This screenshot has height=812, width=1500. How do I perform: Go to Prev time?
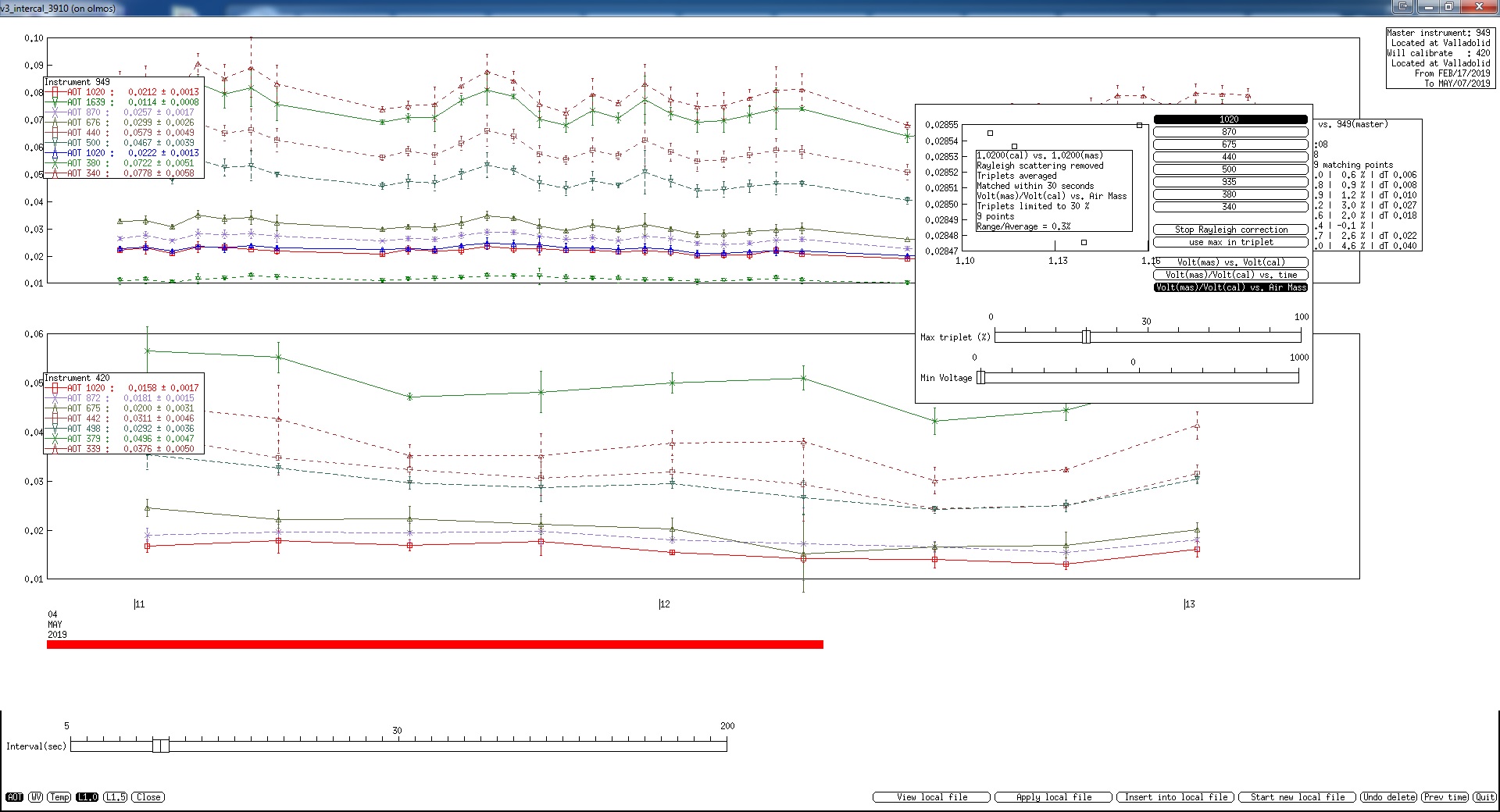1445,797
